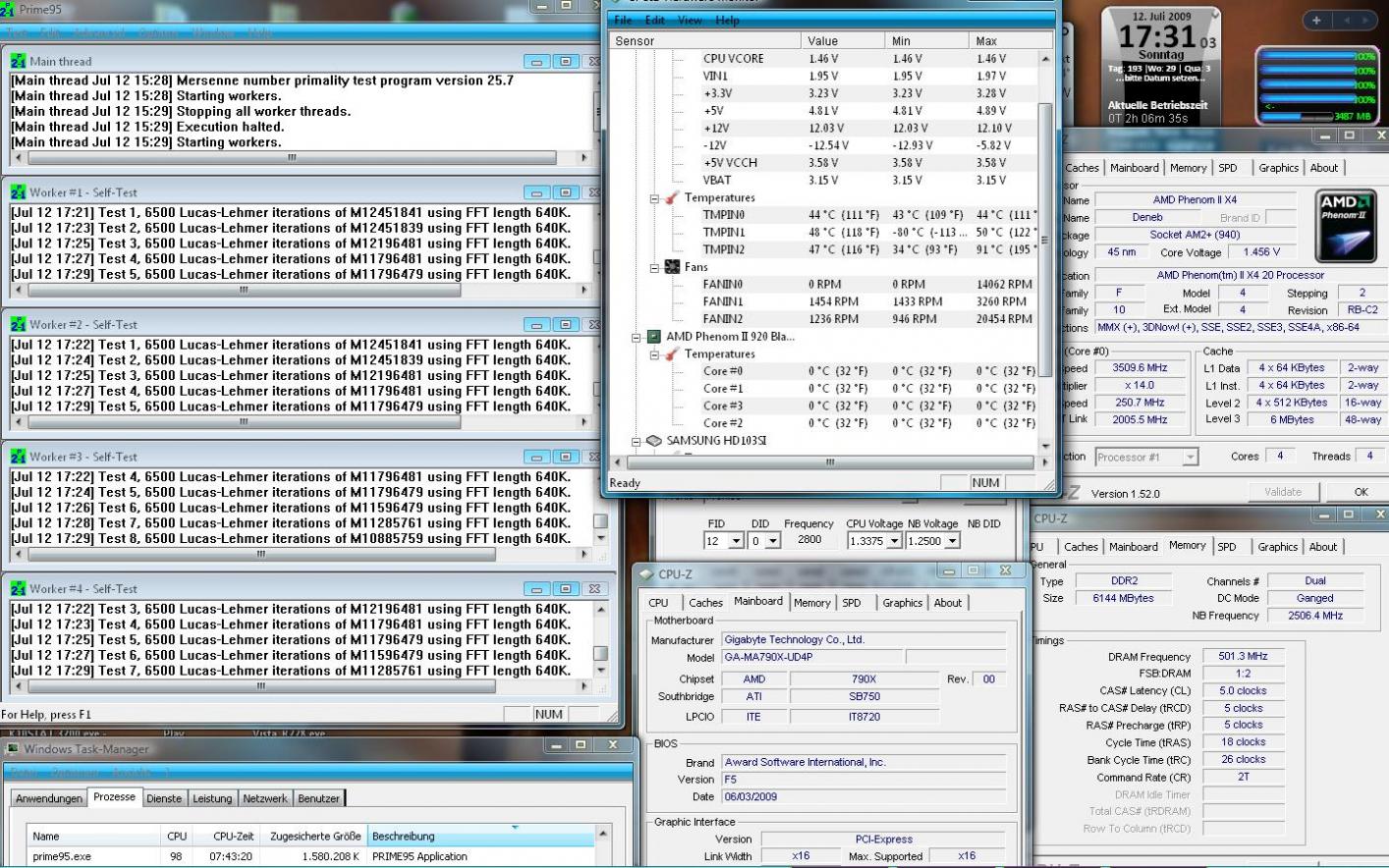This screenshot has width=1389, height=868.
Task: Click the fan icon beside Fans
Action: coord(672,267)
